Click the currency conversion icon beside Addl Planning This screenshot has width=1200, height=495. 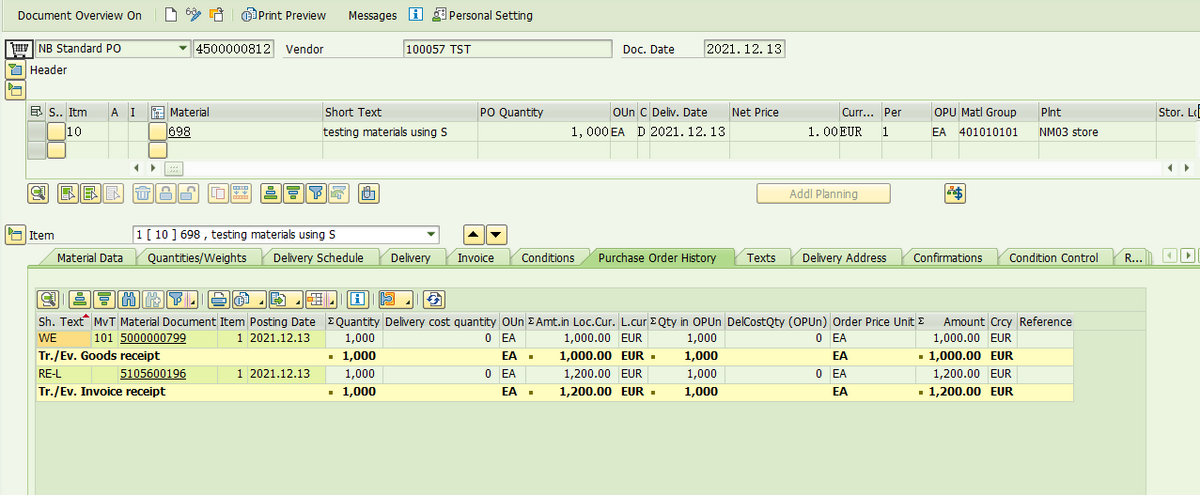(955, 193)
